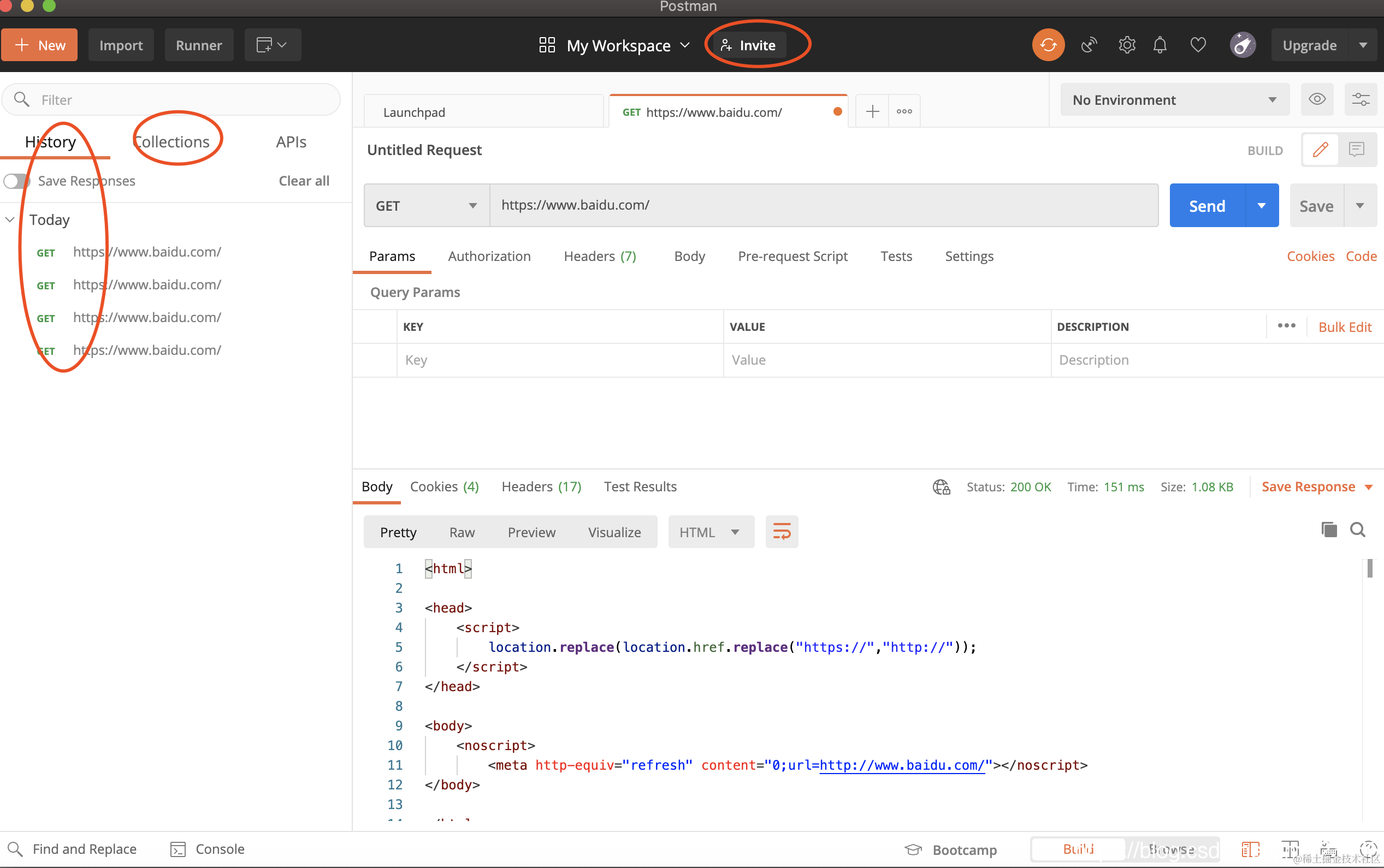Image resolution: width=1384 pixels, height=868 pixels.
Task: Expand the No Environment dropdown
Action: tap(1174, 100)
